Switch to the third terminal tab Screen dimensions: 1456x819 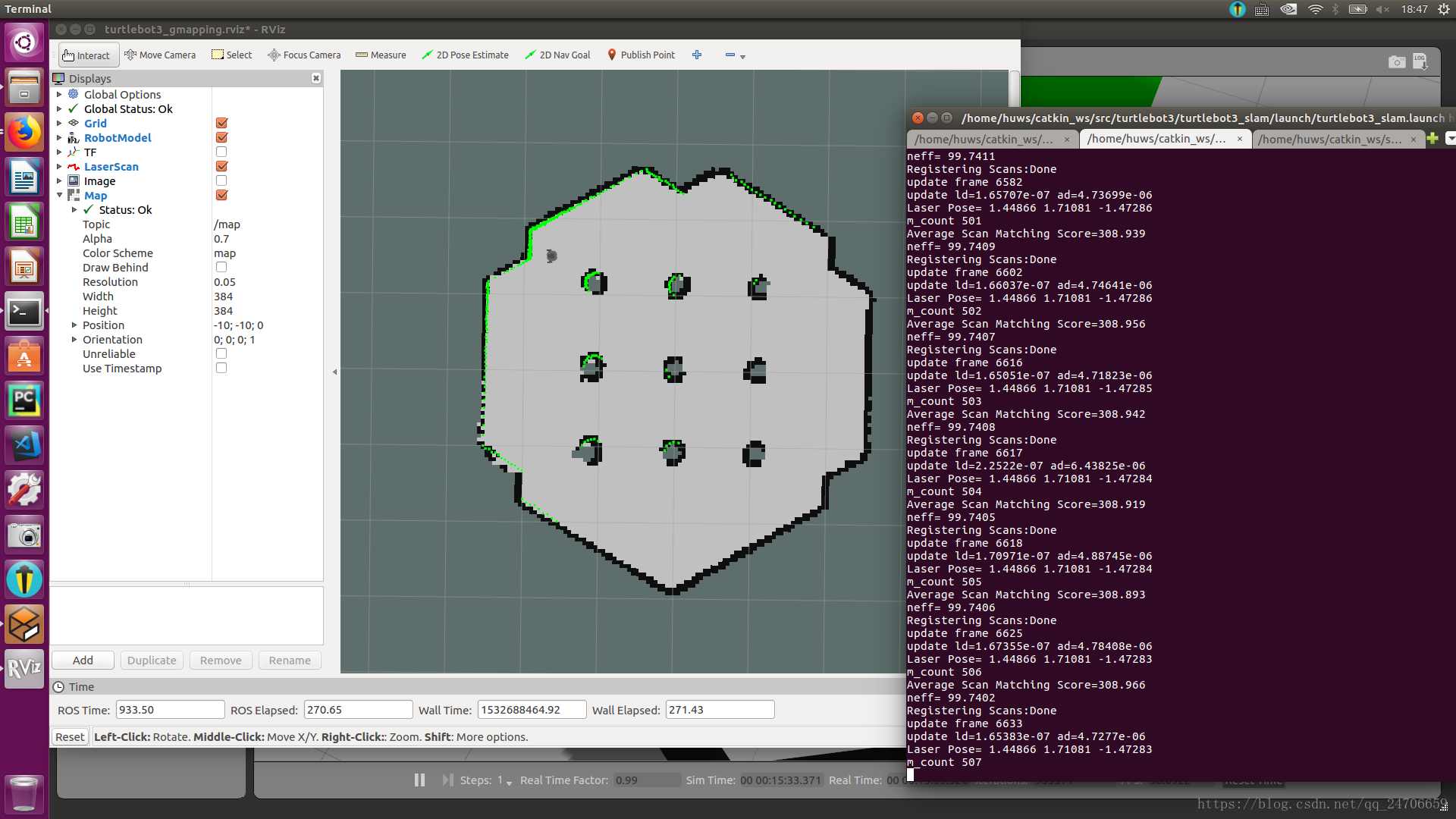[1329, 140]
